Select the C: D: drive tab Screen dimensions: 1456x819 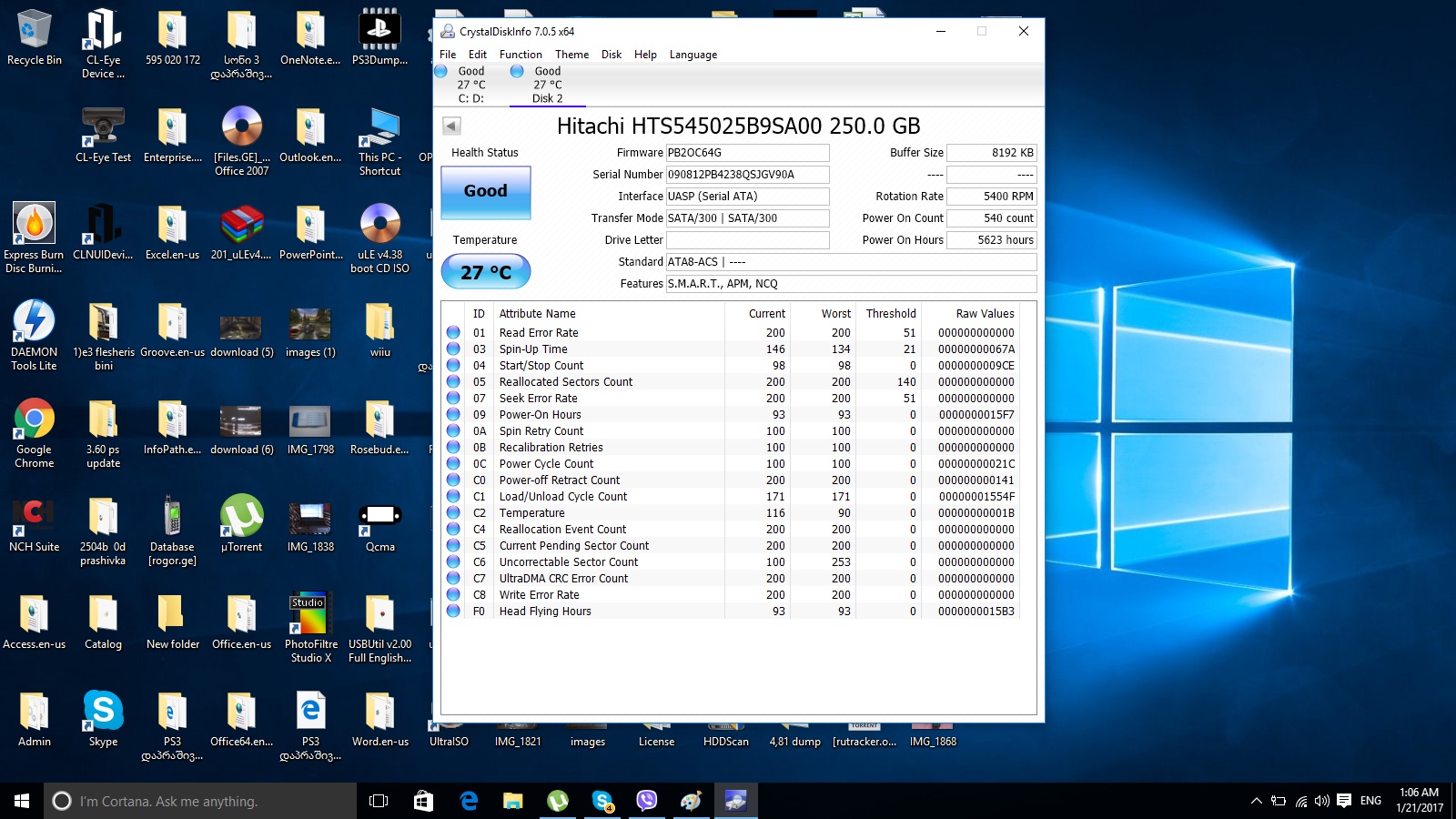tap(470, 85)
